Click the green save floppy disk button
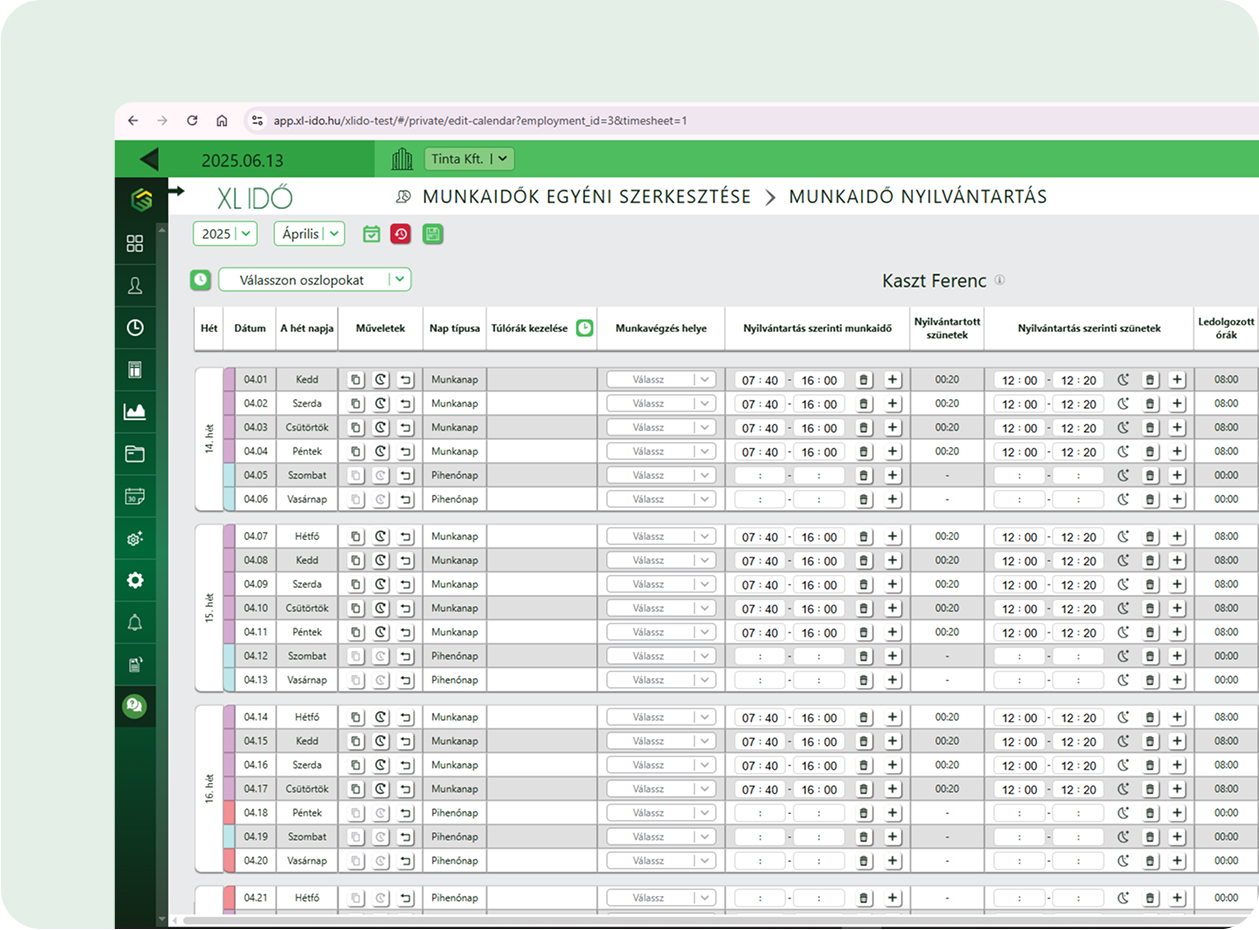Screen dimensions: 1259x930 pos(432,234)
